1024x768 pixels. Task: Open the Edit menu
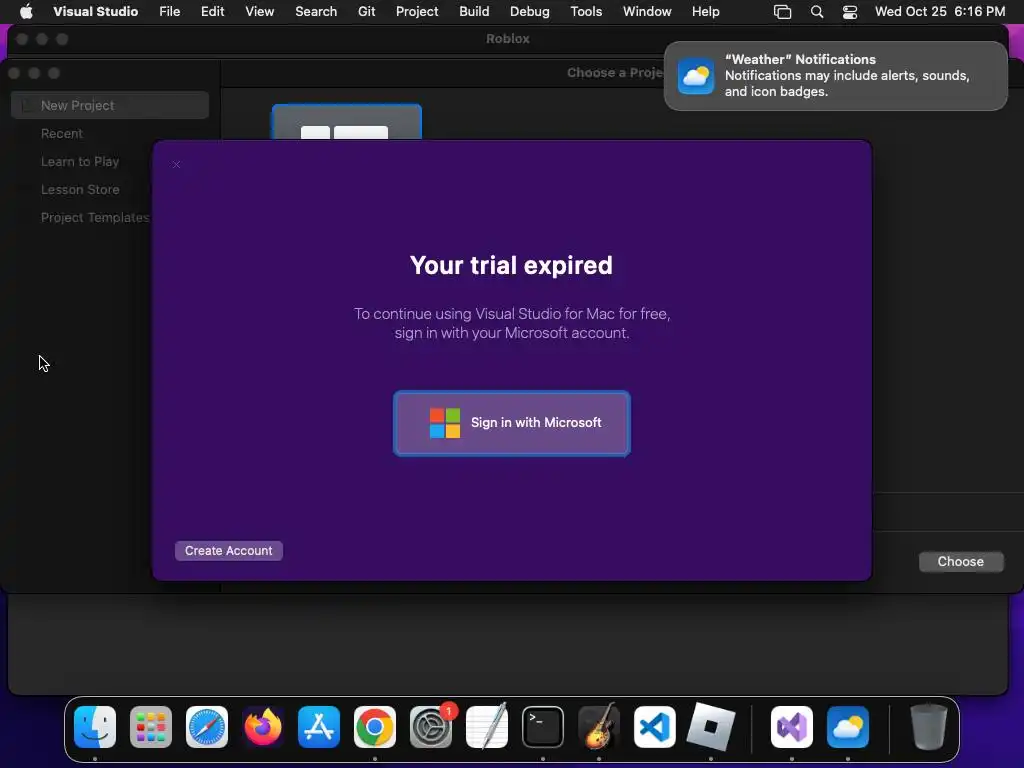[212, 11]
